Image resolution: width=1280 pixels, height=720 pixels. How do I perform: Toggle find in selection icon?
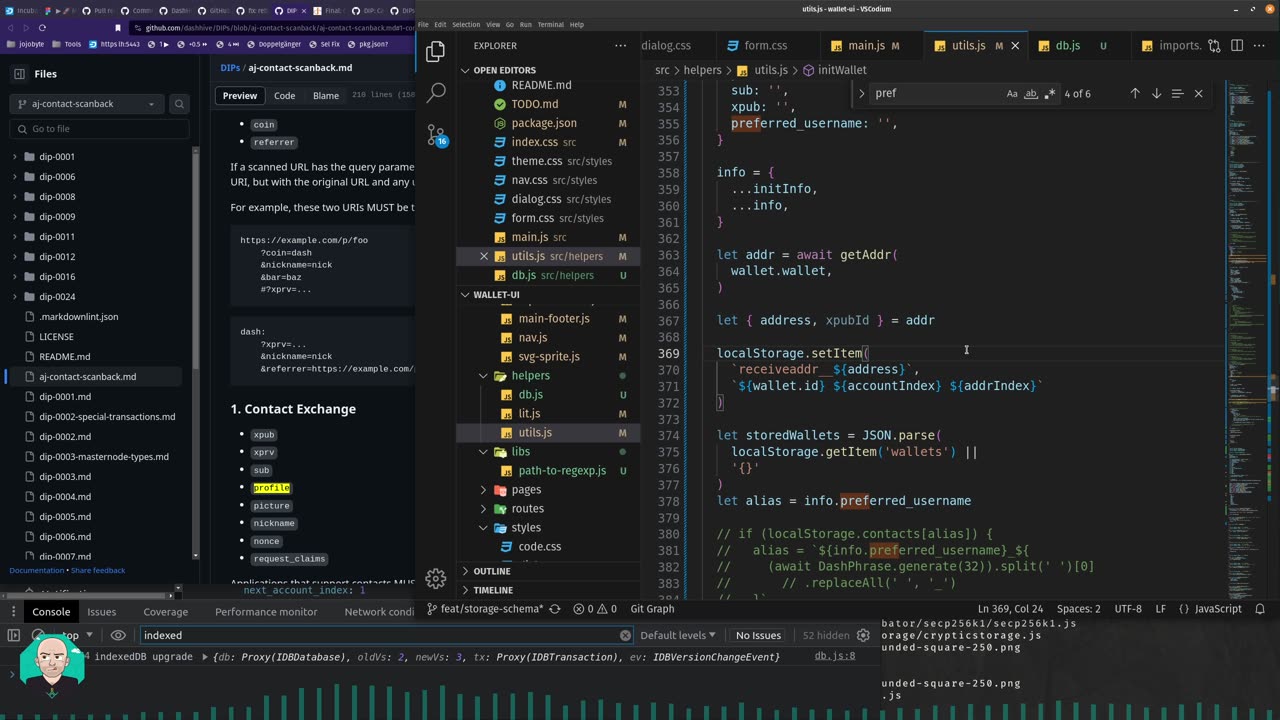coord(1177,93)
